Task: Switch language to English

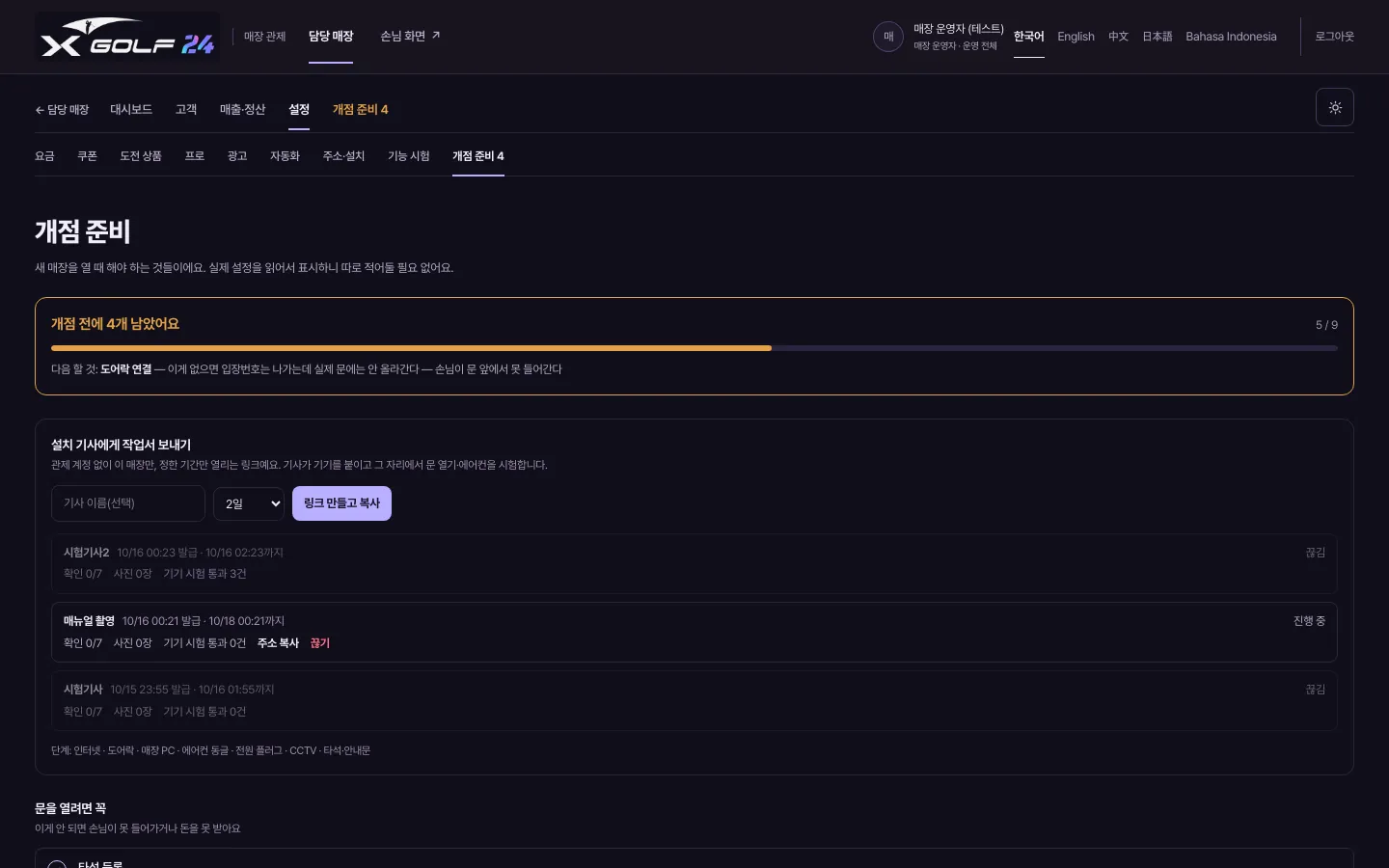Action: point(1076,37)
